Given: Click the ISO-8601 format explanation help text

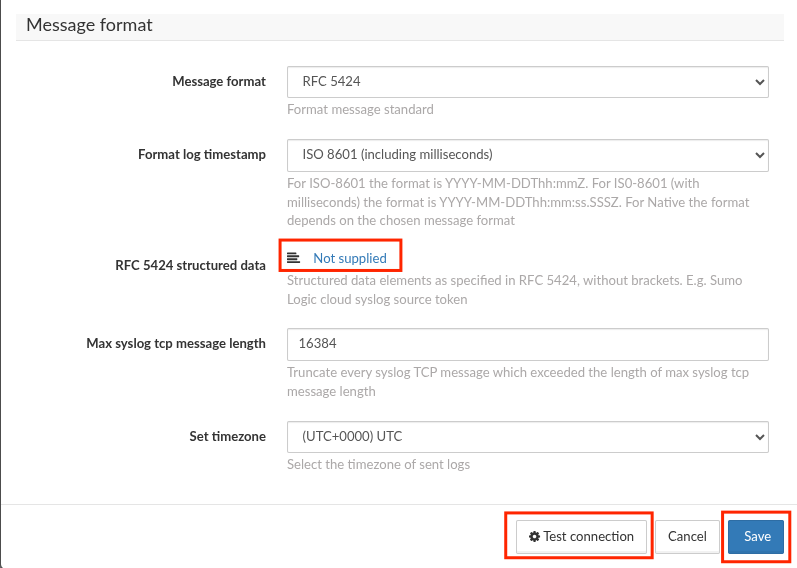Looking at the screenshot, I should pyautogui.click(x=518, y=202).
